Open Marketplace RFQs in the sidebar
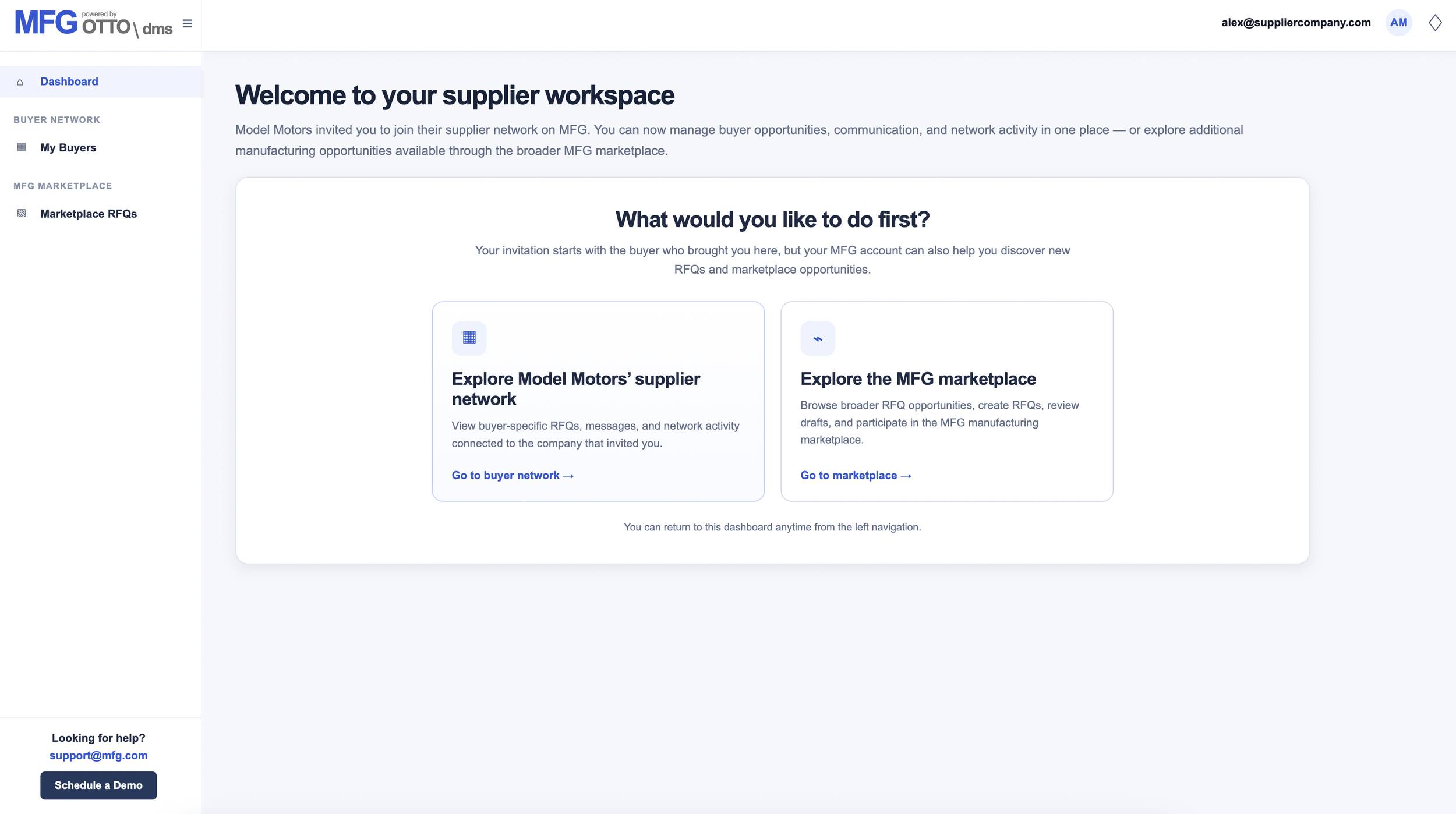The image size is (1456, 814). coord(101,214)
